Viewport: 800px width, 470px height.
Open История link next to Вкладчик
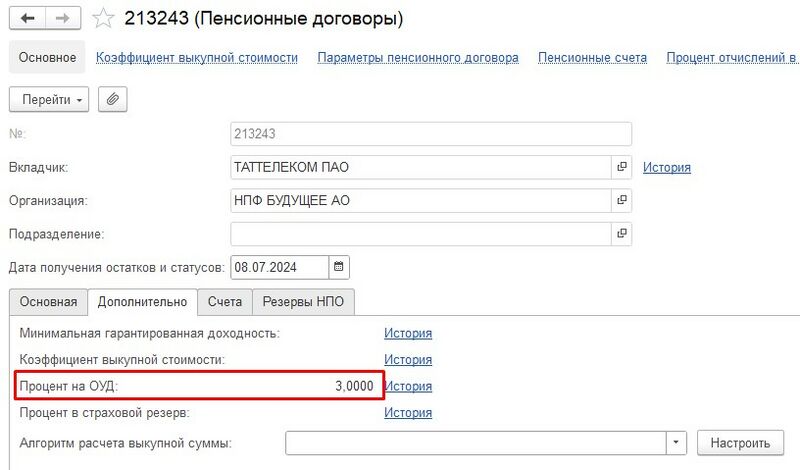click(x=666, y=167)
